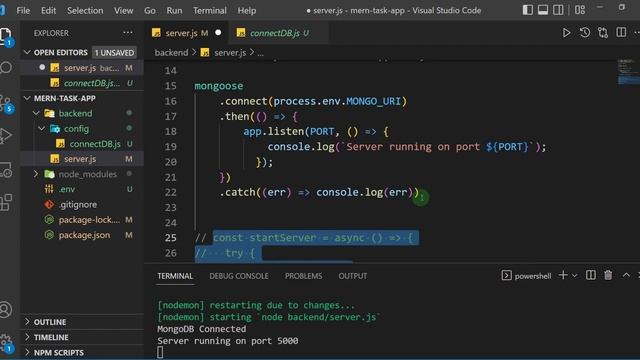
Task: Collapse the Open Editors section
Action: pyautogui.click(x=27, y=52)
